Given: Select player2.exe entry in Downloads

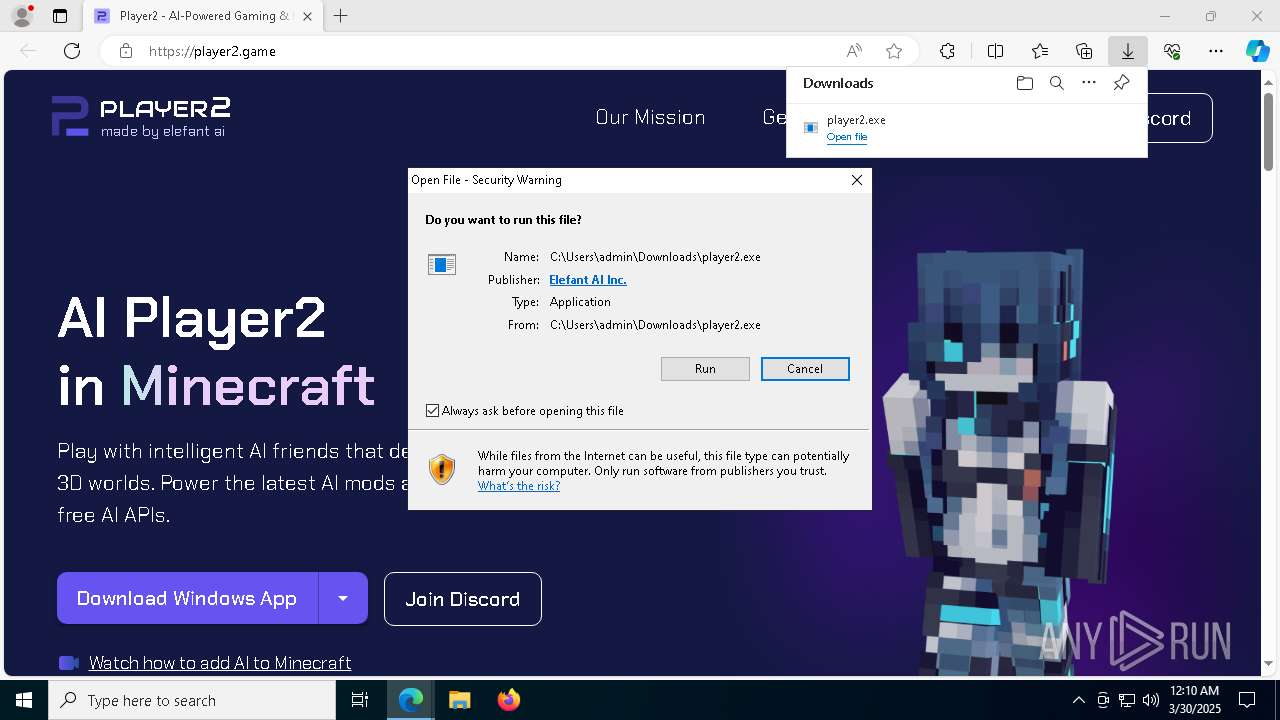Looking at the screenshot, I should (x=966, y=128).
